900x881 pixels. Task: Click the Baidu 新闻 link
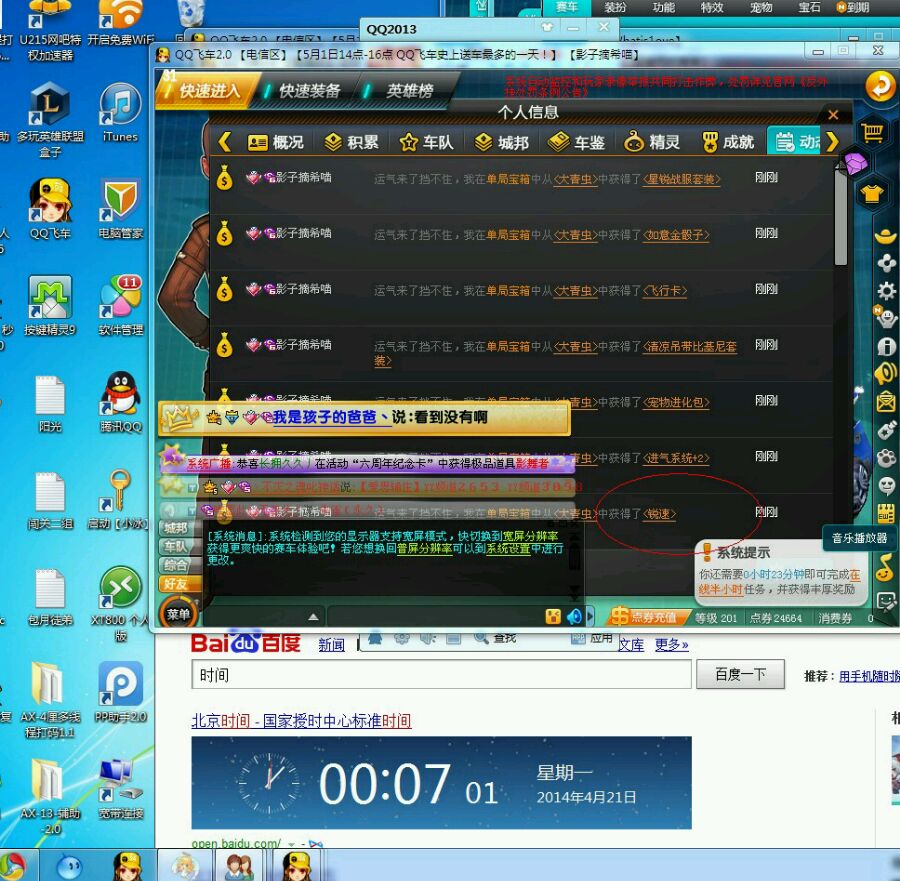[x=331, y=645]
